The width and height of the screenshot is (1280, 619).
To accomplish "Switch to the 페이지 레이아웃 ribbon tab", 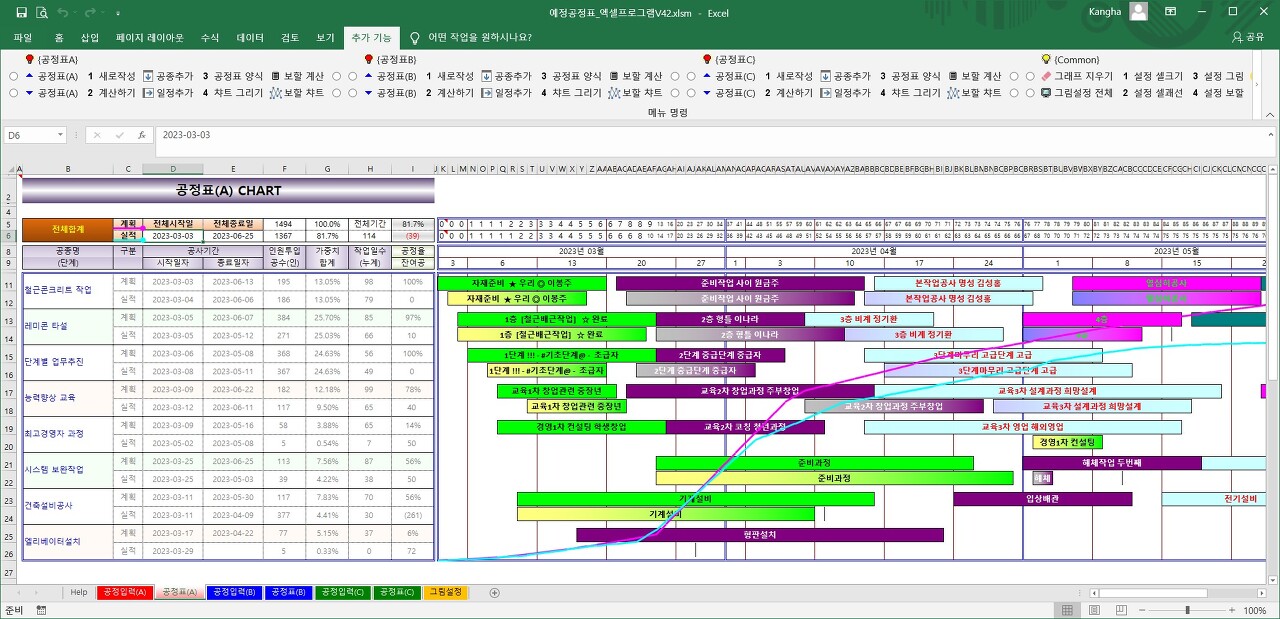I will tap(150, 37).
